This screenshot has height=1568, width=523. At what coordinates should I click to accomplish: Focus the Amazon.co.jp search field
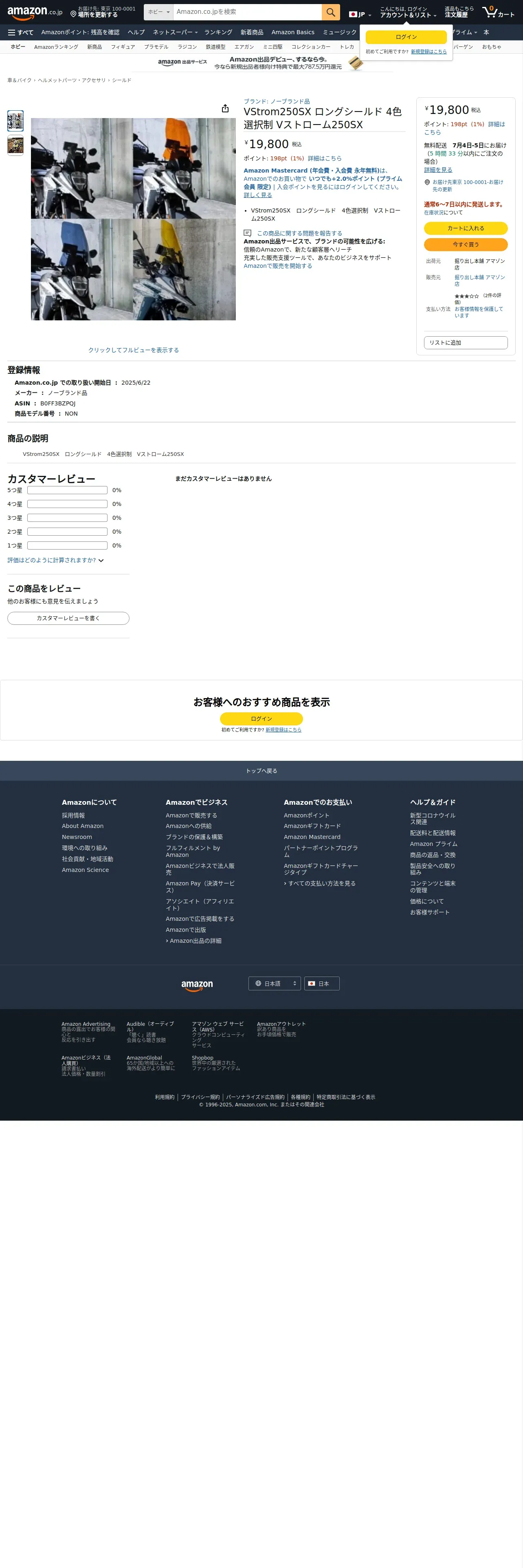tap(247, 12)
